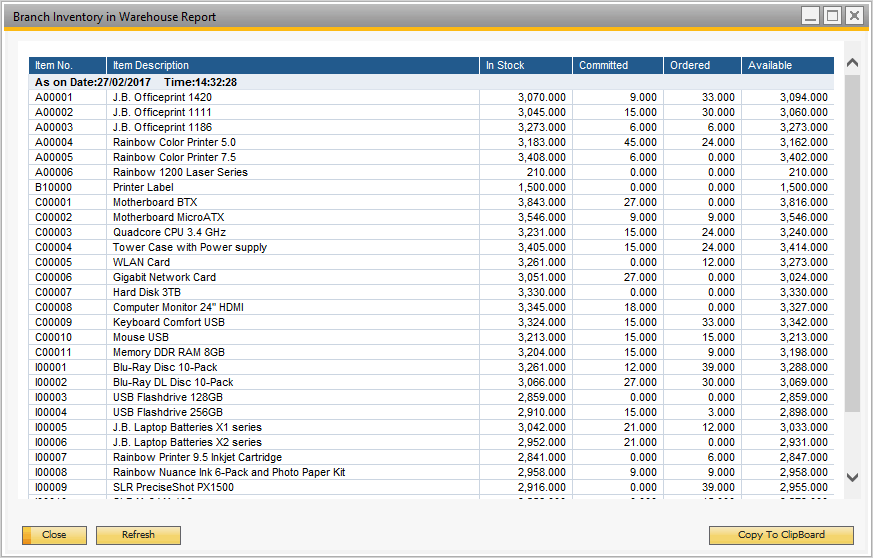The height and width of the screenshot is (558, 873).
Task: Click the vertical scrollbar thumb
Action: [852, 243]
